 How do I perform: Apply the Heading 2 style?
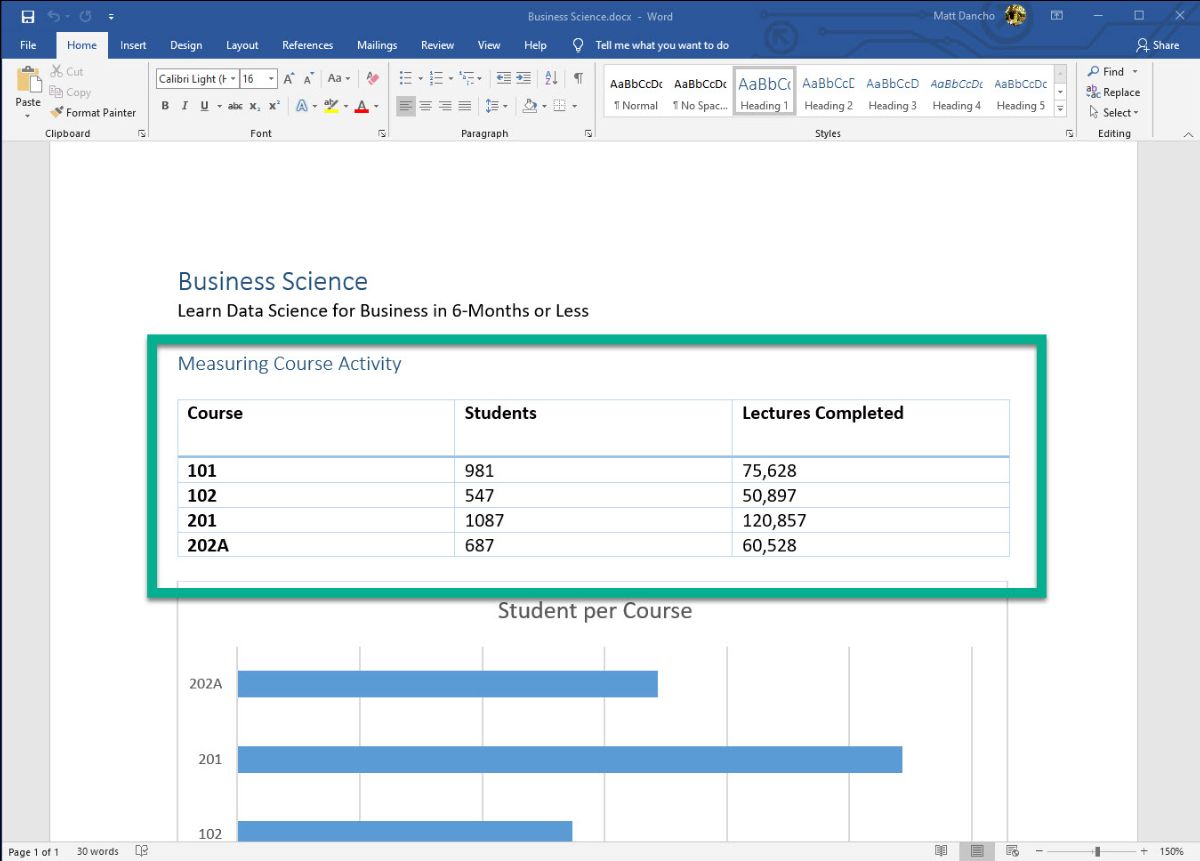click(x=829, y=93)
